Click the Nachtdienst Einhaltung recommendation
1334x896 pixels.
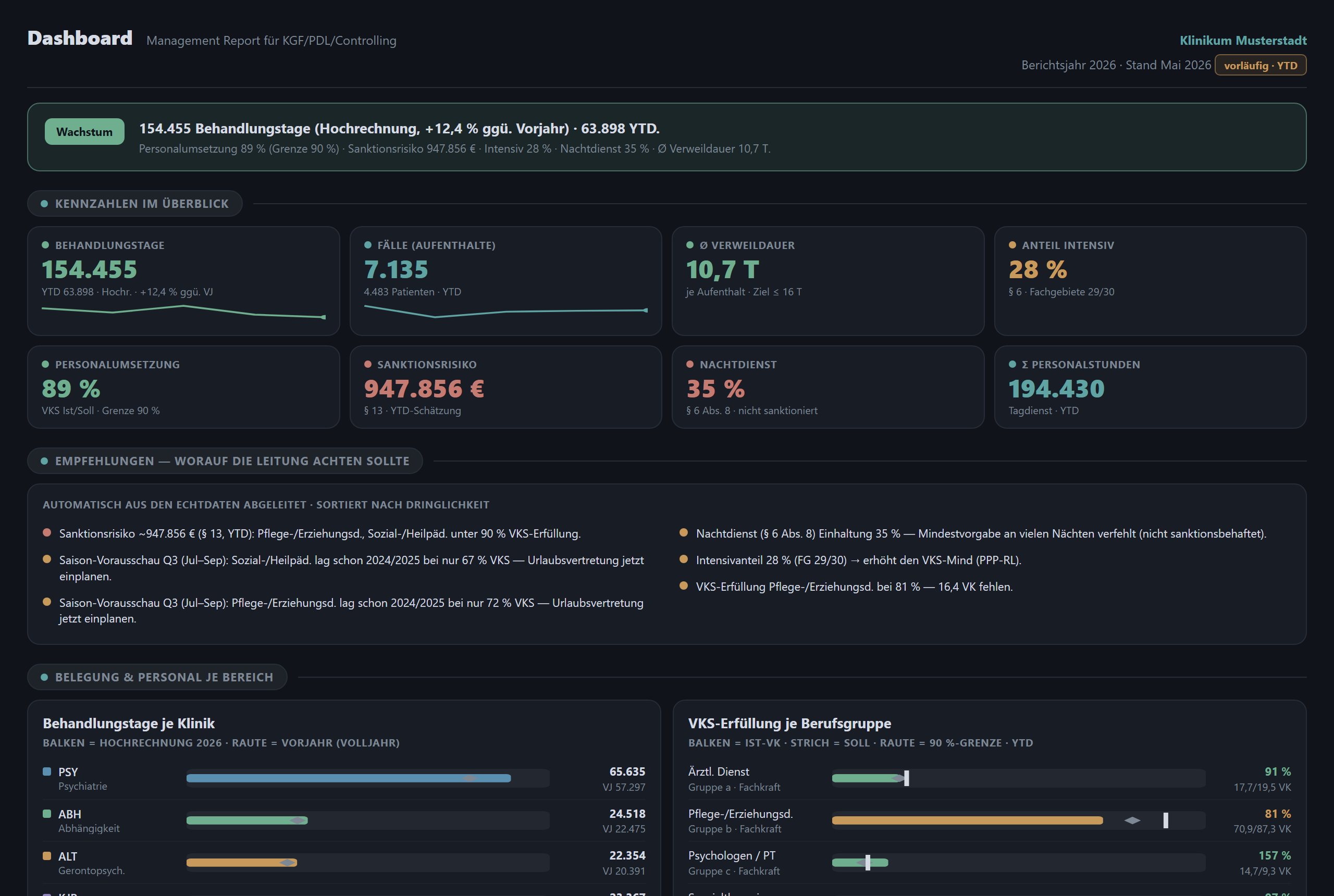[x=981, y=534]
